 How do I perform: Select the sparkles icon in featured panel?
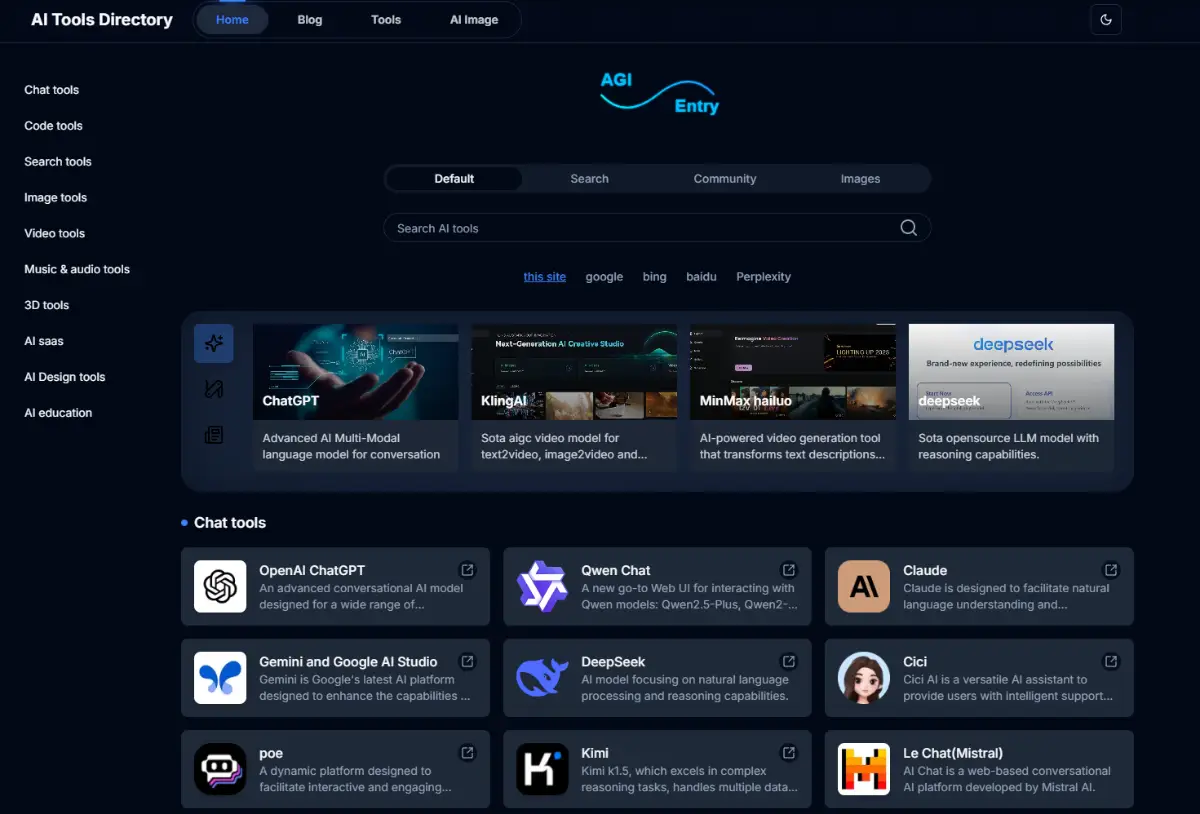click(x=214, y=344)
